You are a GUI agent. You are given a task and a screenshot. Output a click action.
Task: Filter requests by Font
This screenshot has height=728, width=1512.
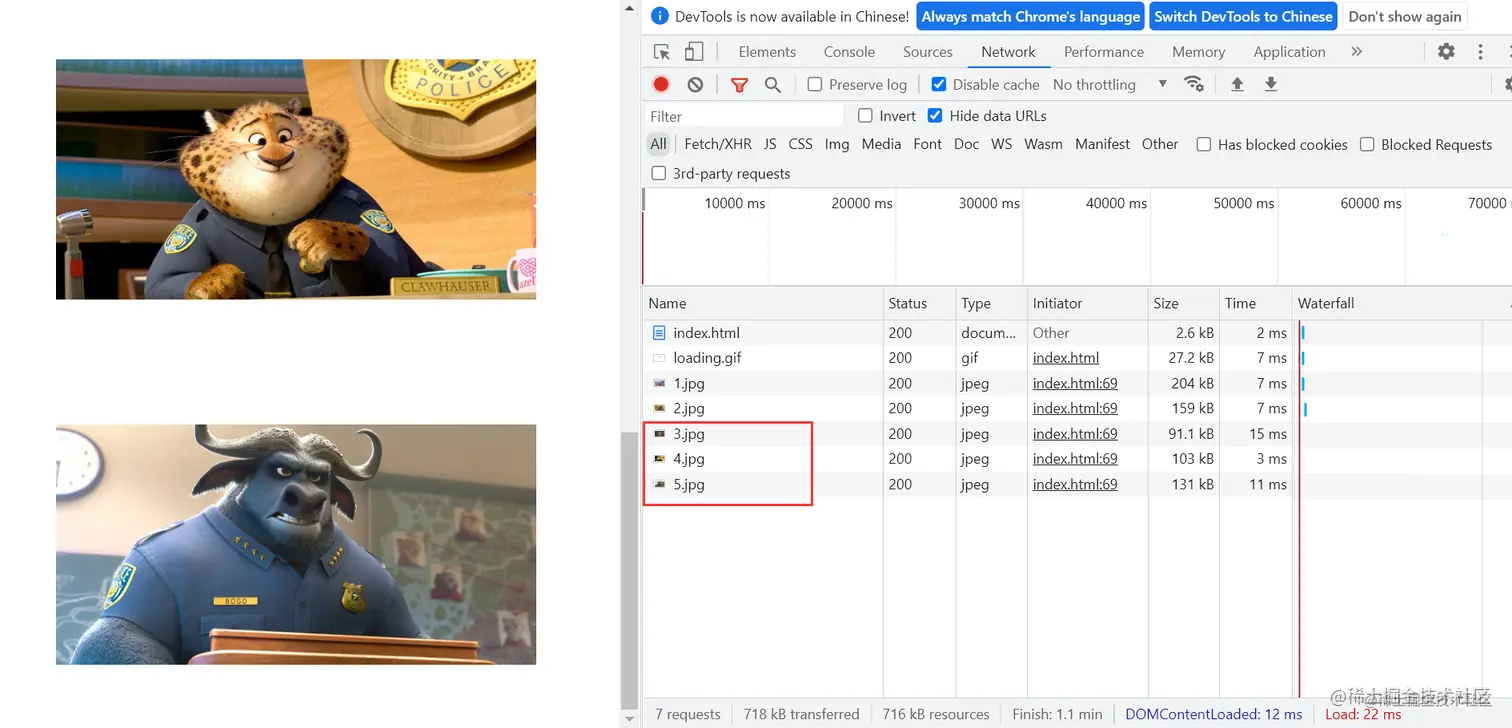[927, 144]
